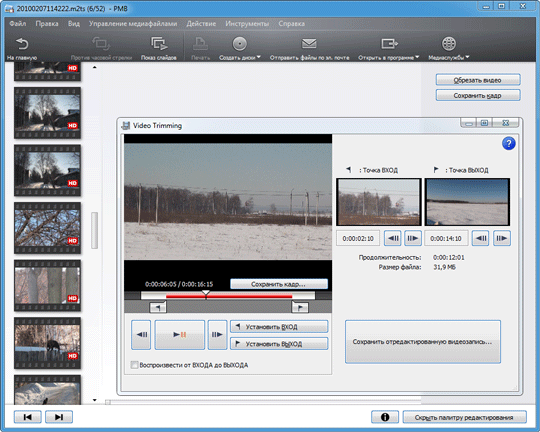Open the blue help question icon

click(x=508, y=143)
